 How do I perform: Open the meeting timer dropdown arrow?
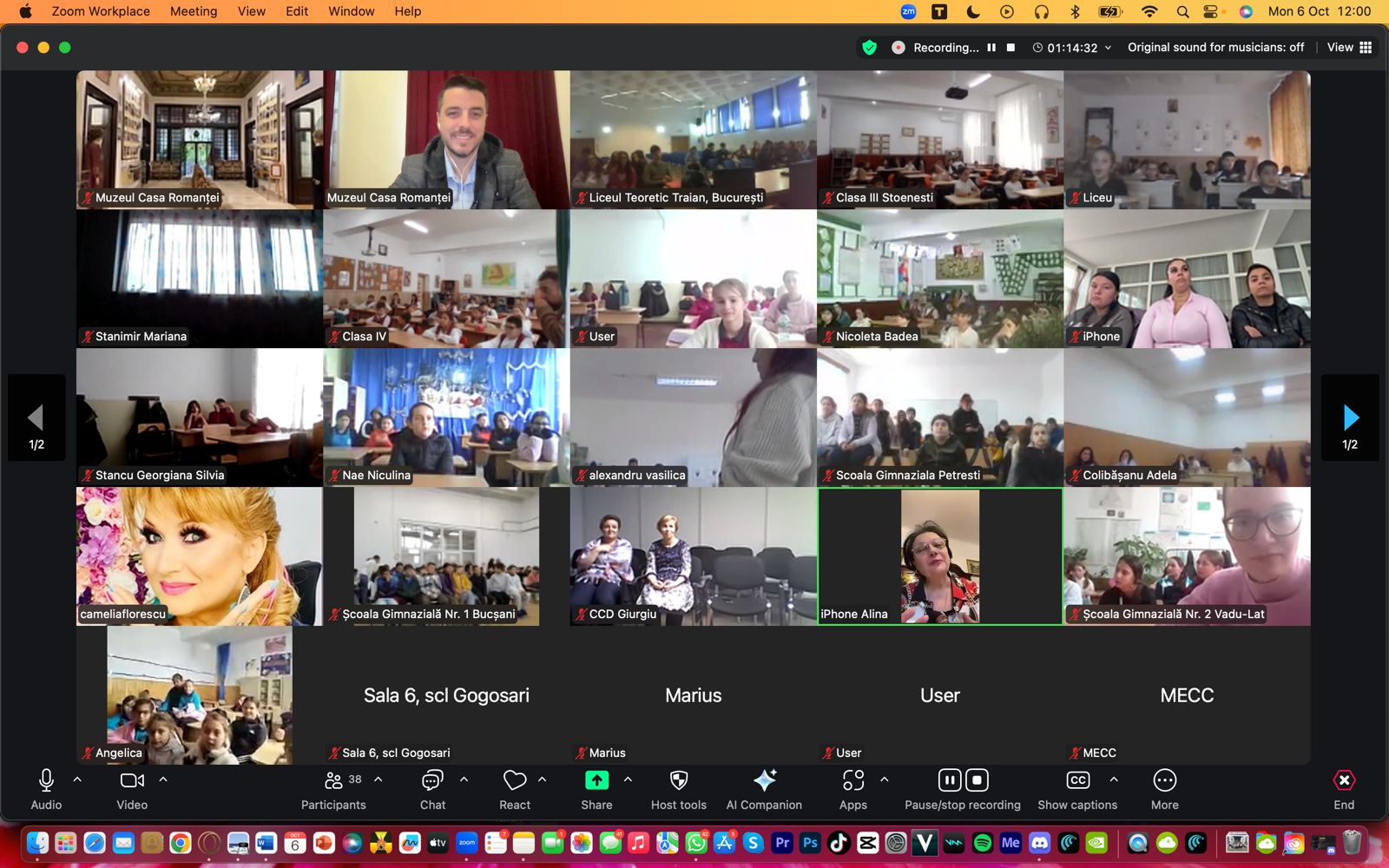[1108, 48]
